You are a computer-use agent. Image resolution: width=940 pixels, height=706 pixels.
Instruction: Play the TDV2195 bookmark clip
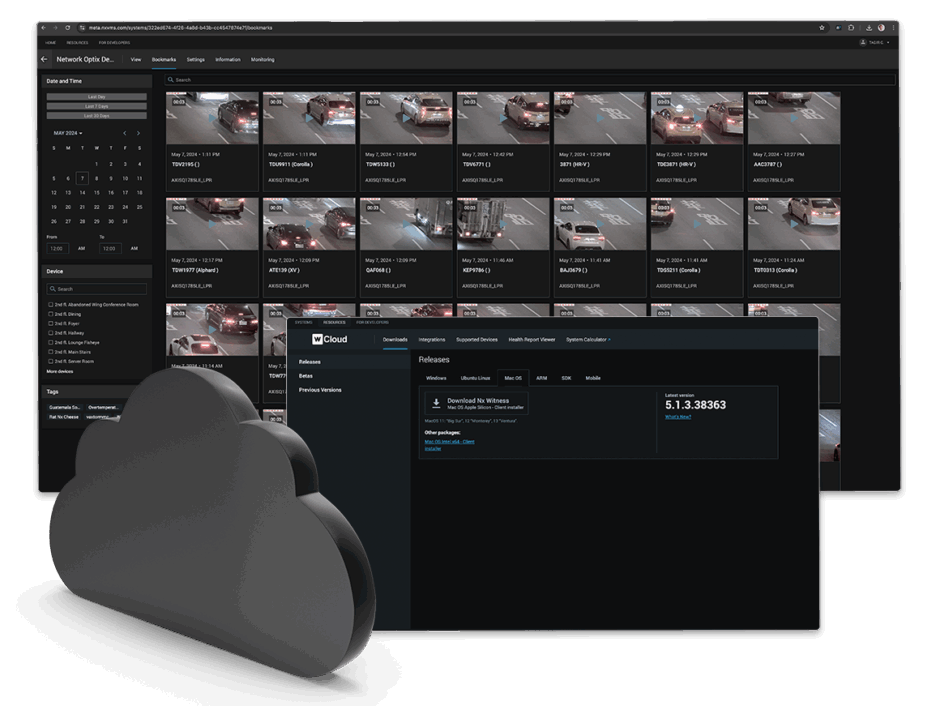(212, 119)
